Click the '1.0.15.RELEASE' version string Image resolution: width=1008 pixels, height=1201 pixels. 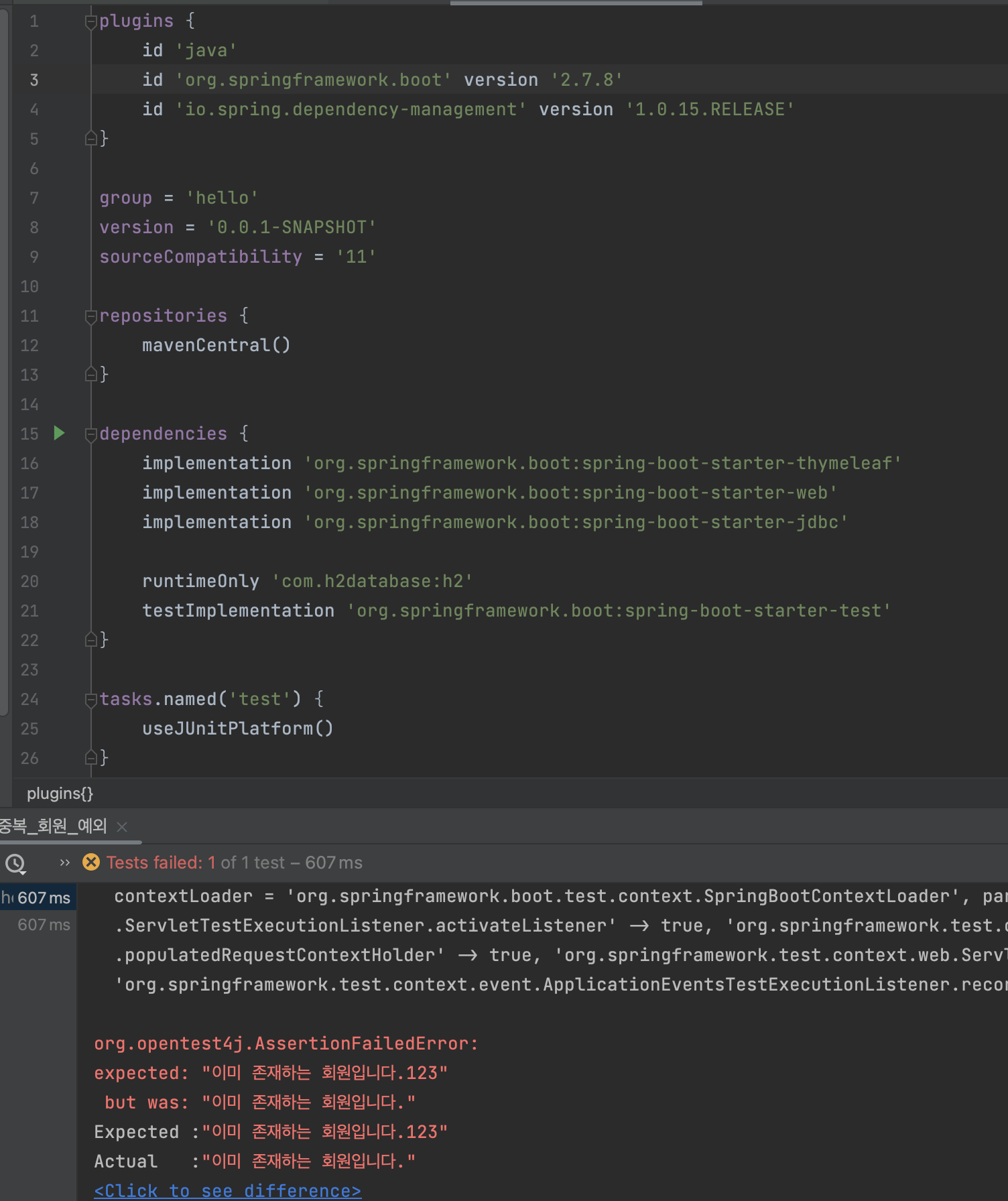coord(710,109)
